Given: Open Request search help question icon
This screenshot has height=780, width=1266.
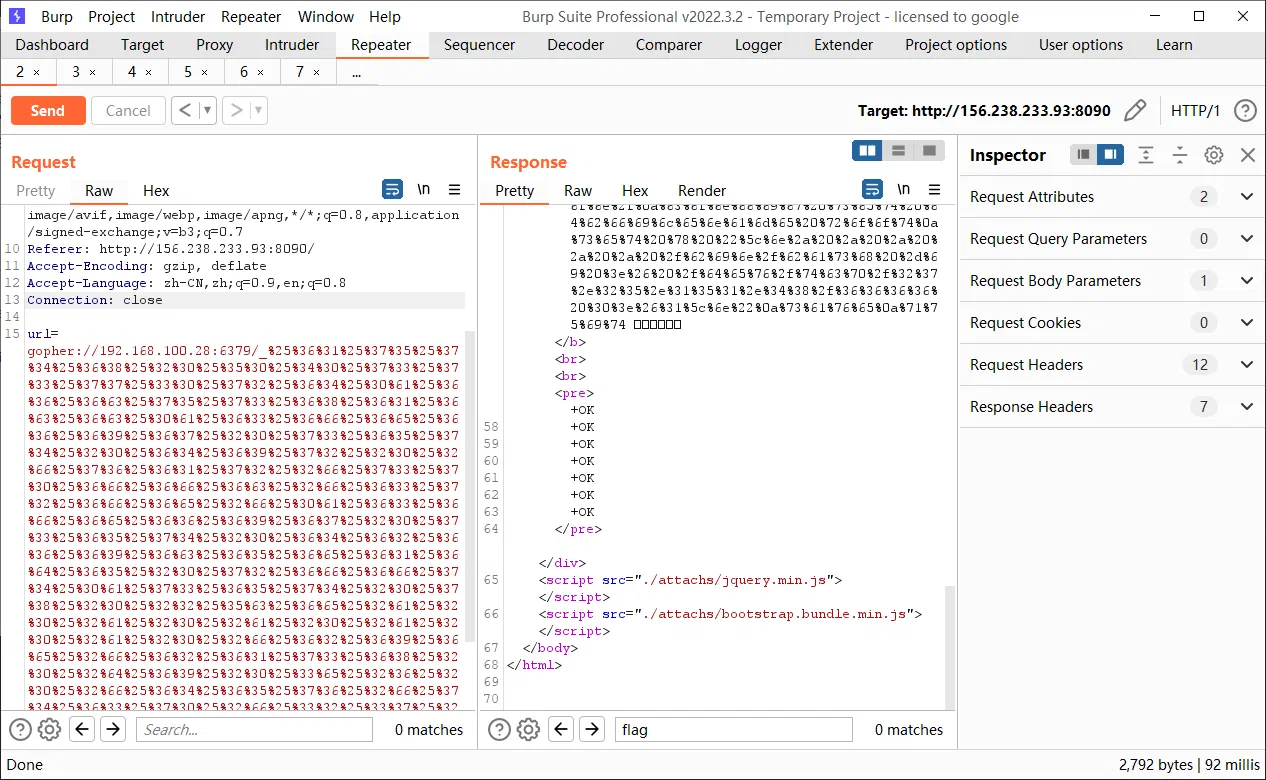Looking at the screenshot, I should click(20, 729).
